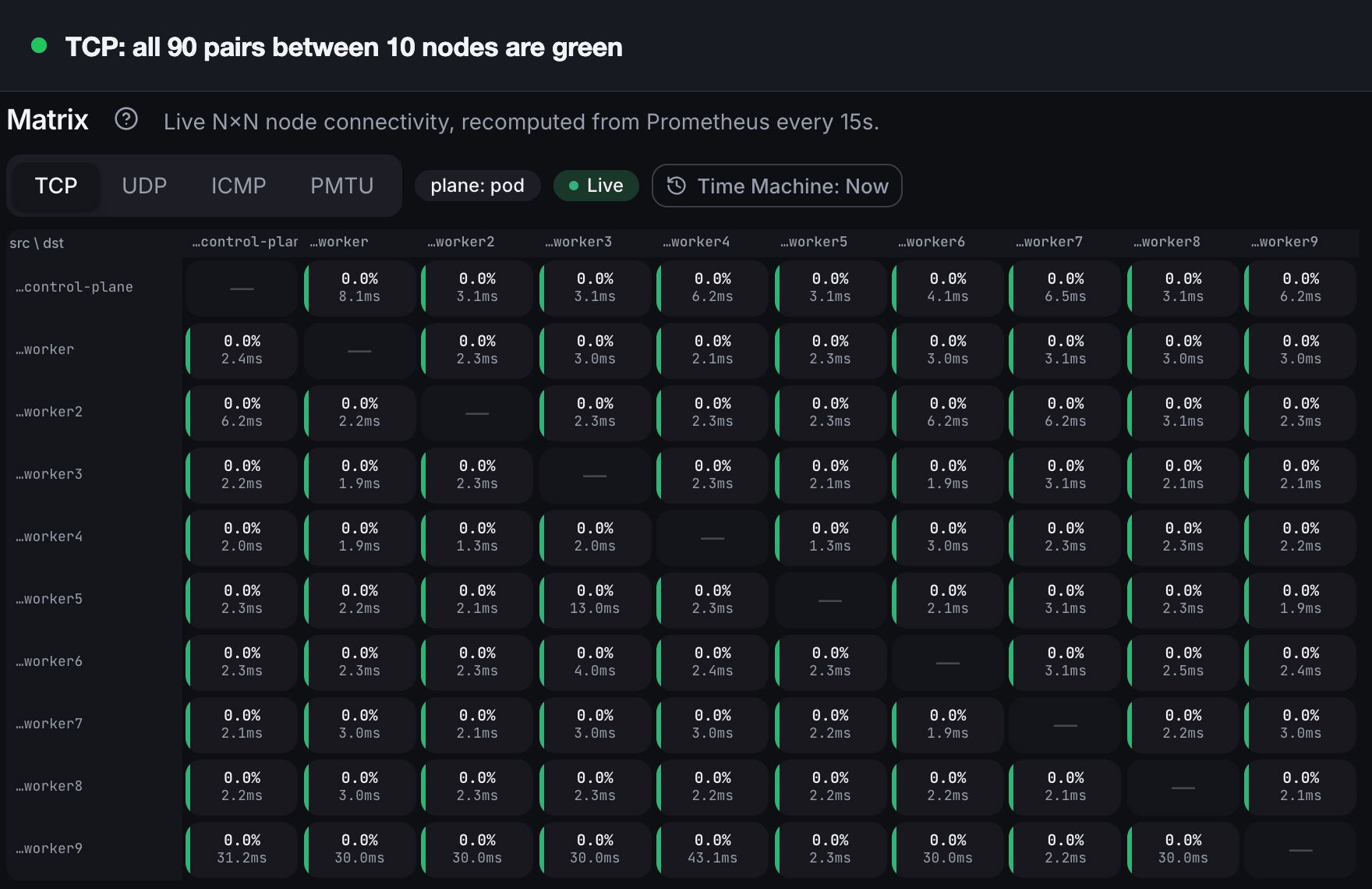This screenshot has height=889, width=1372.
Task: Select the …worker3 row label
Action: click(49, 474)
